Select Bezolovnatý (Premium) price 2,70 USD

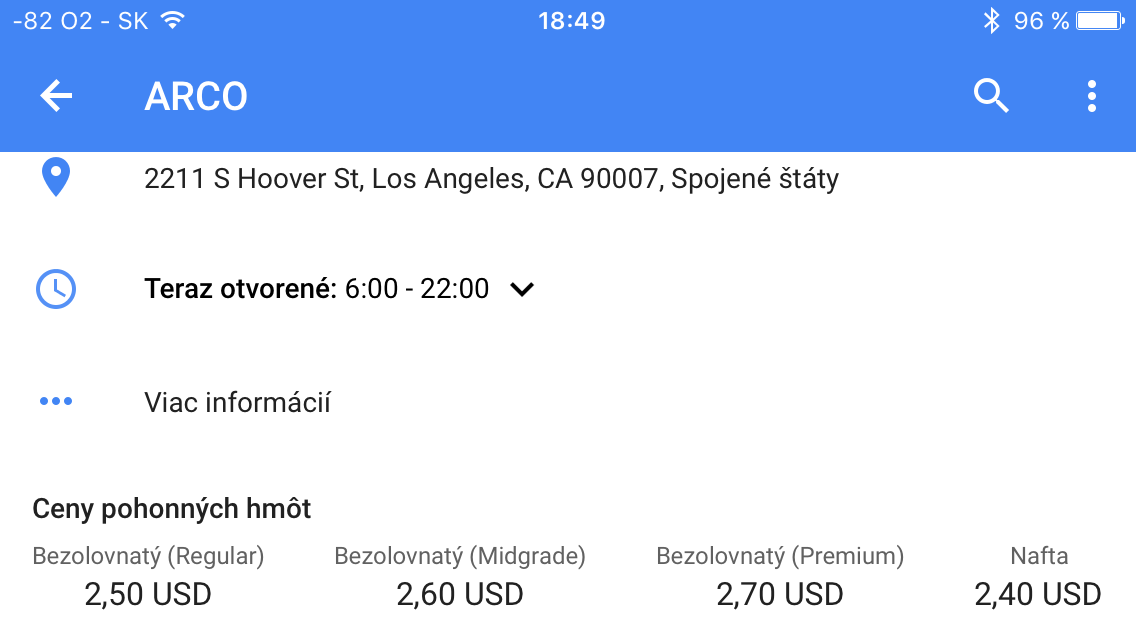click(780, 595)
